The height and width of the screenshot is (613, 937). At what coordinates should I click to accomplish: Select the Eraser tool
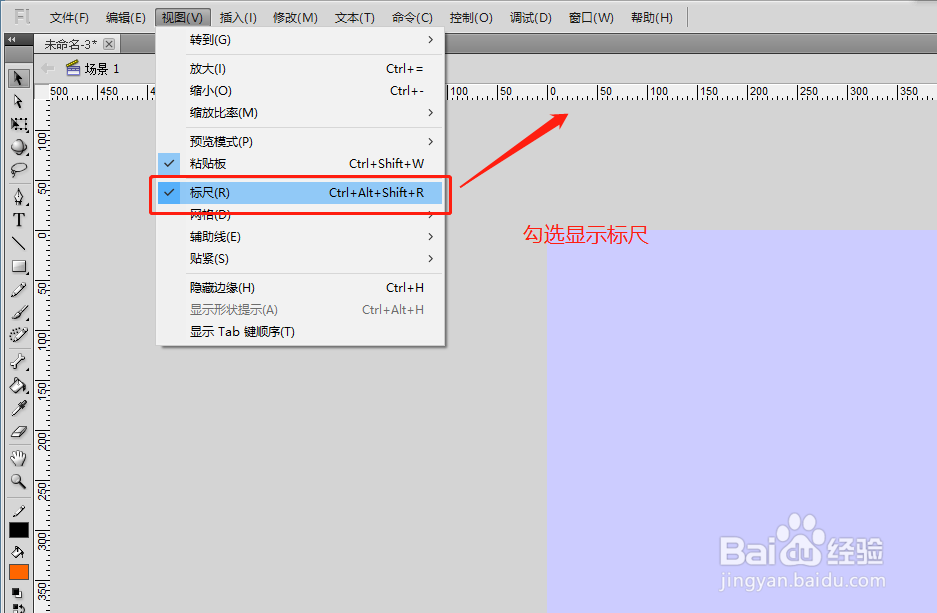coord(18,433)
